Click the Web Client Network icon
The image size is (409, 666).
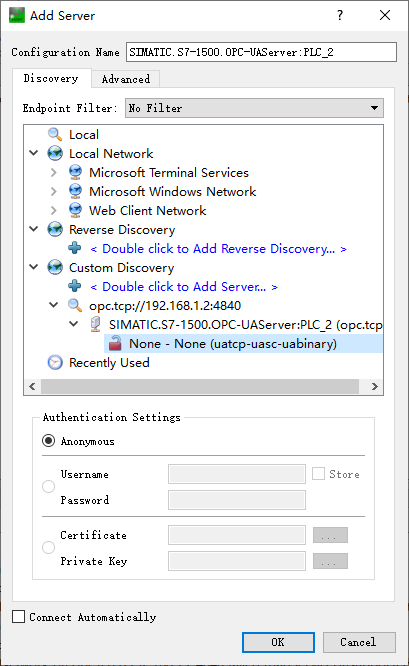(x=75, y=210)
